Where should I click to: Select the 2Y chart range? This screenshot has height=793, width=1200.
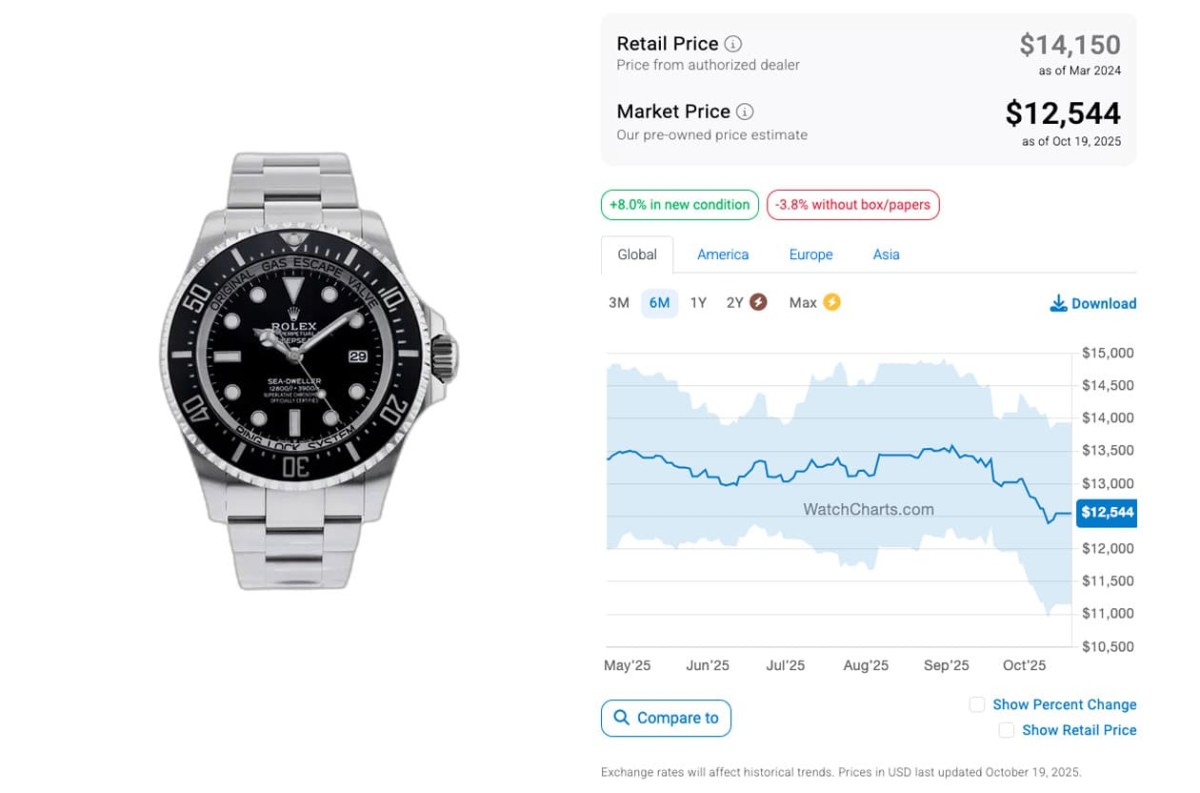point(735,303)
